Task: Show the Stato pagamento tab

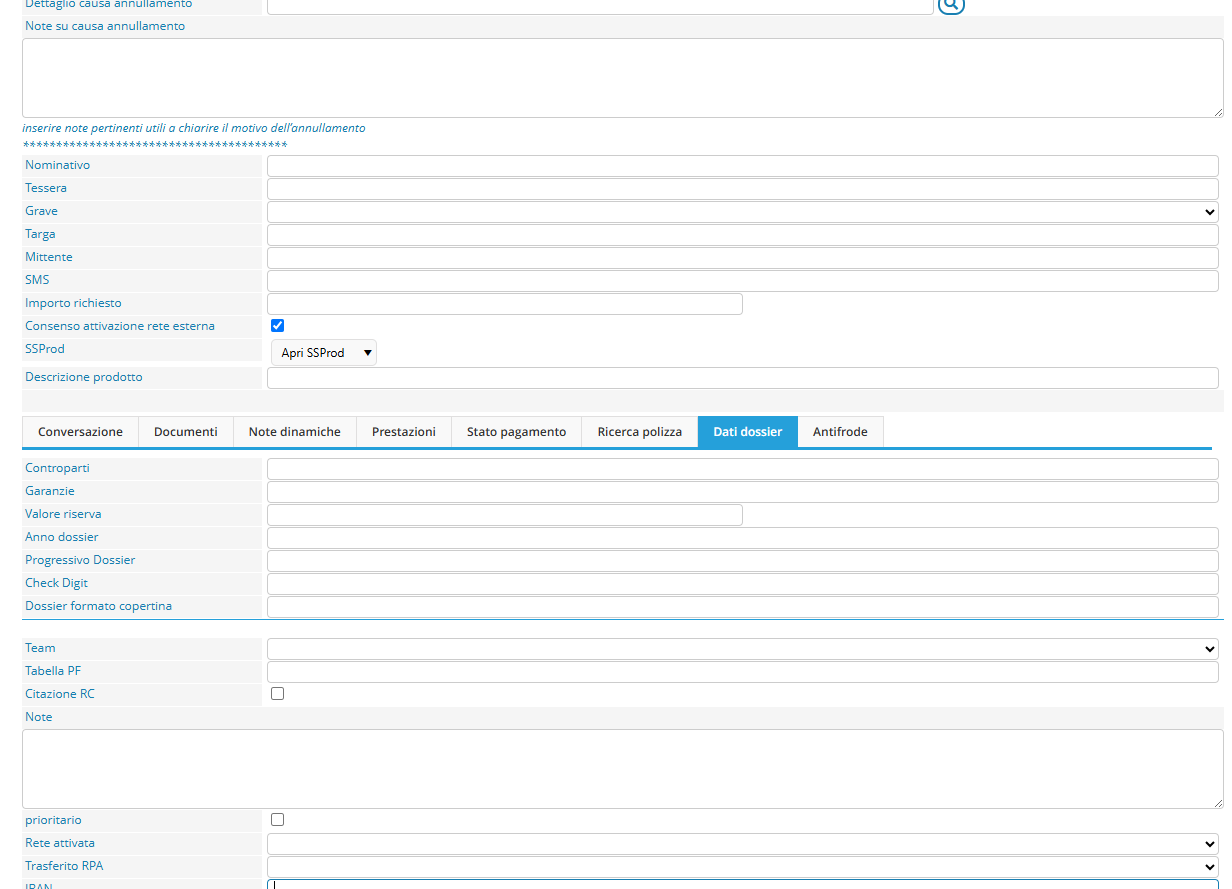Action: click(x=516, y=432)
